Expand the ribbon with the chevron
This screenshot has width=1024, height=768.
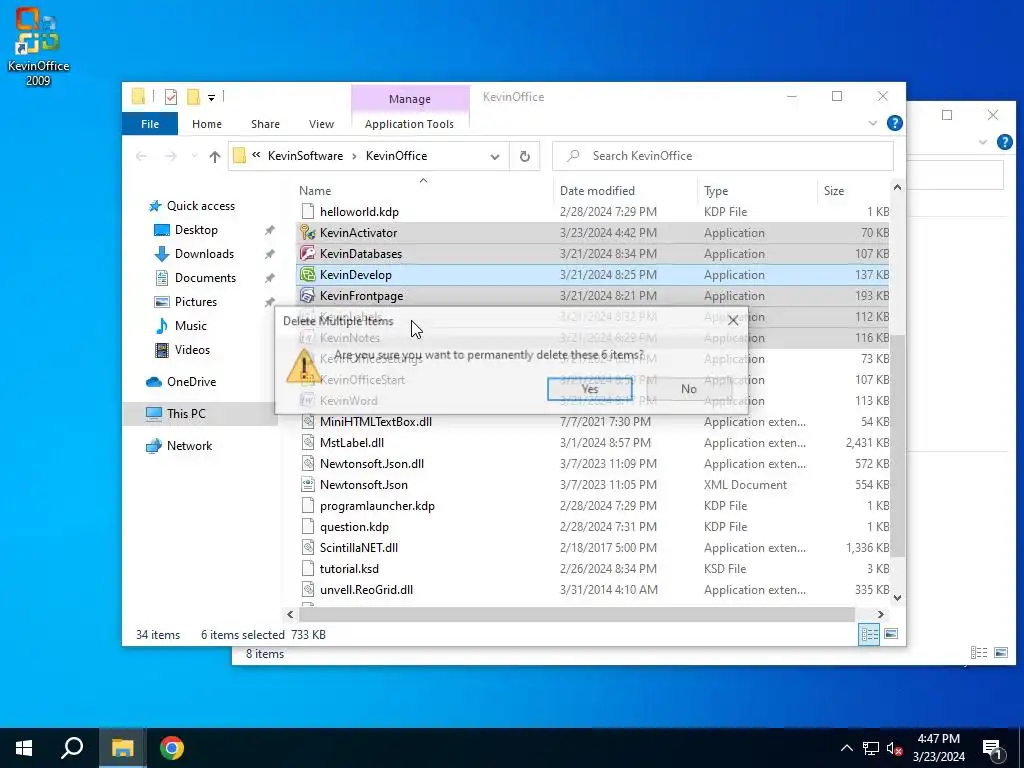click(x=872, y=123)
